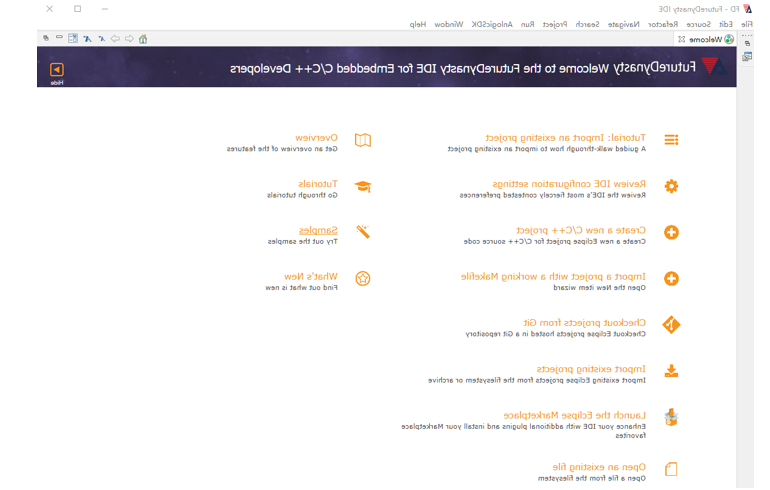The height and width of the screenshot is (490, 770).
Task: Open the Tutorials link
Action: pos(318,184)
